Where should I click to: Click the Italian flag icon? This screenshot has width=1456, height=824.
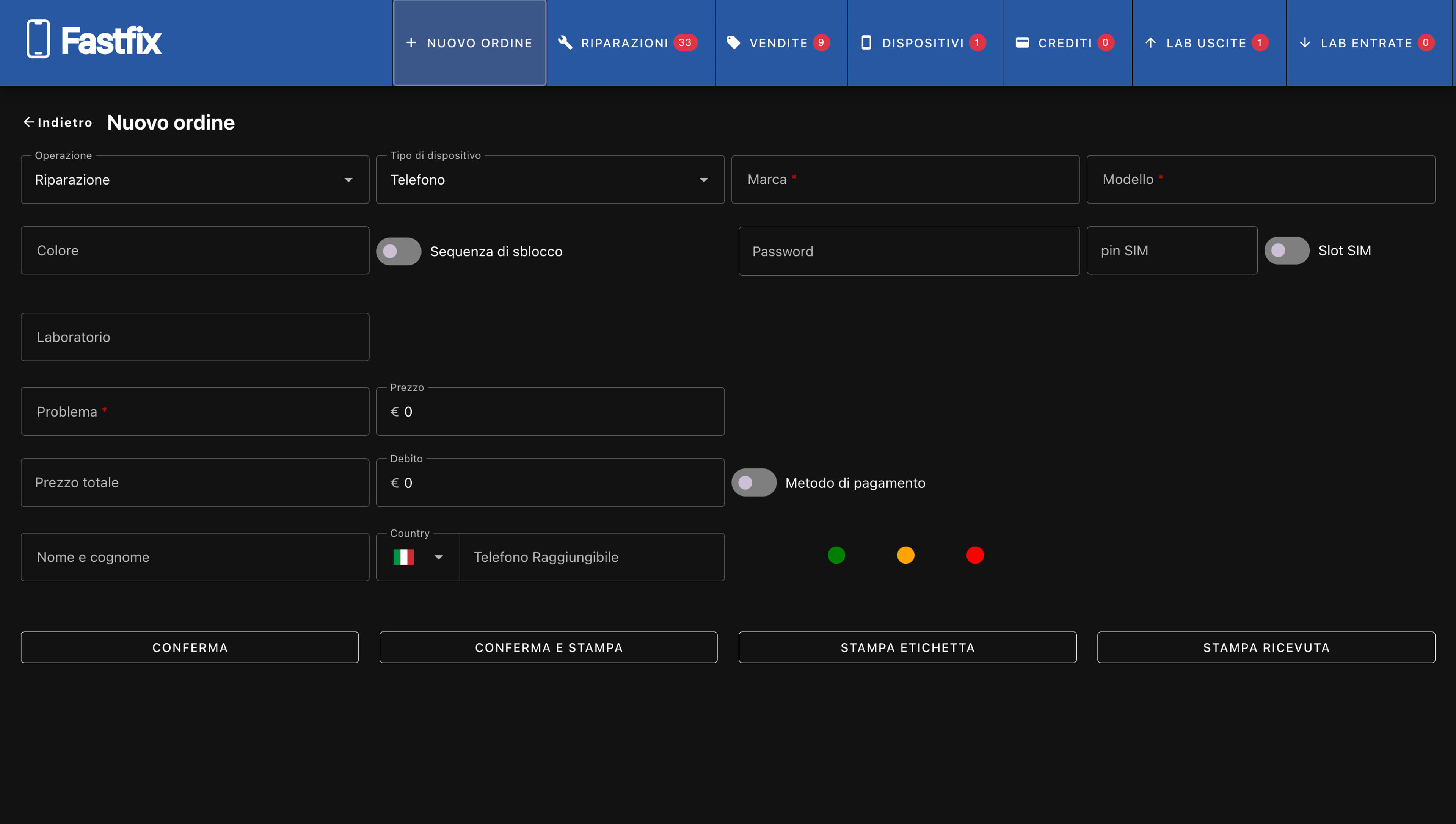(404, 557)
